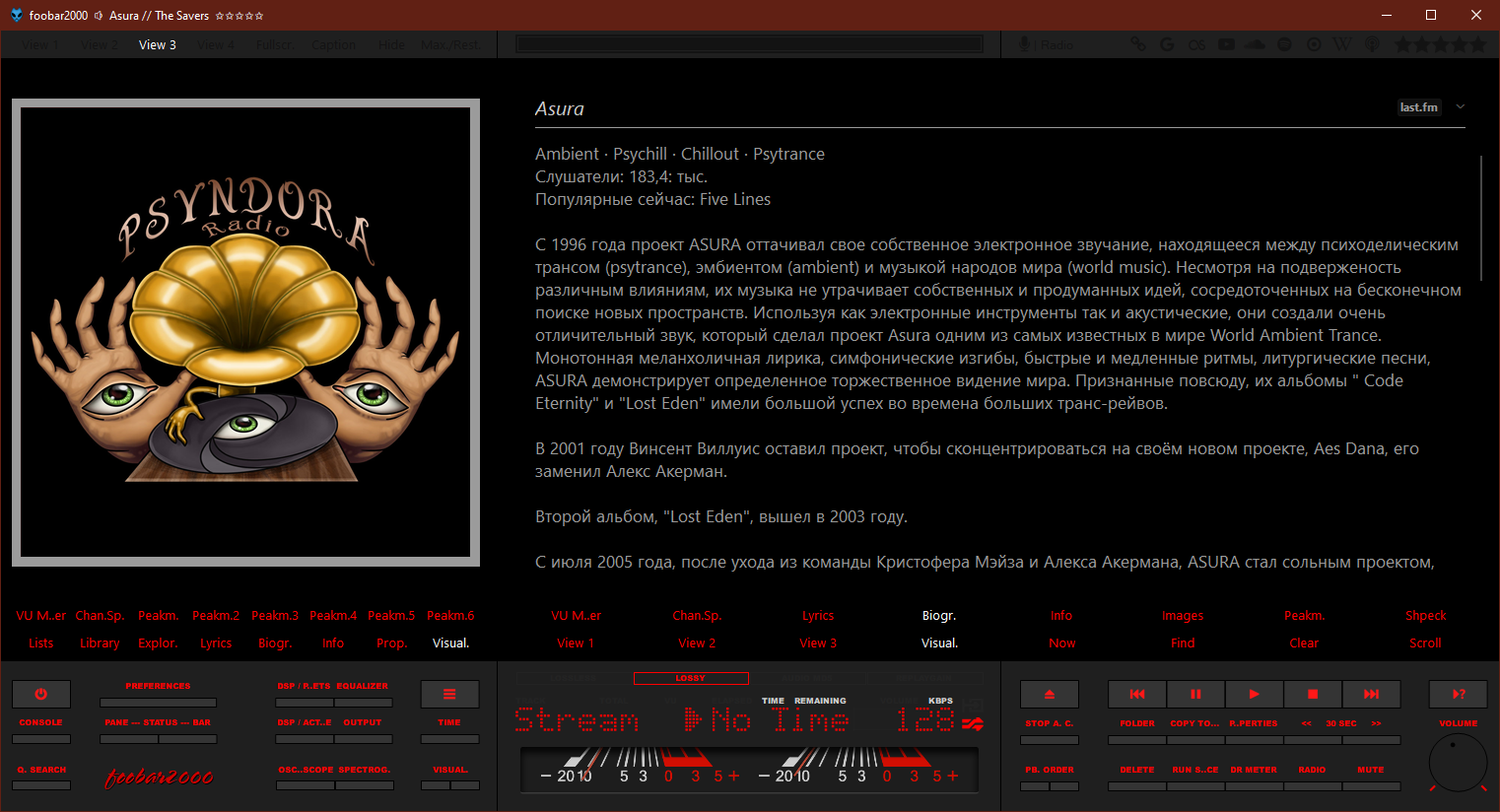
Task: Open the Spotify icon
Action: 1284,44
